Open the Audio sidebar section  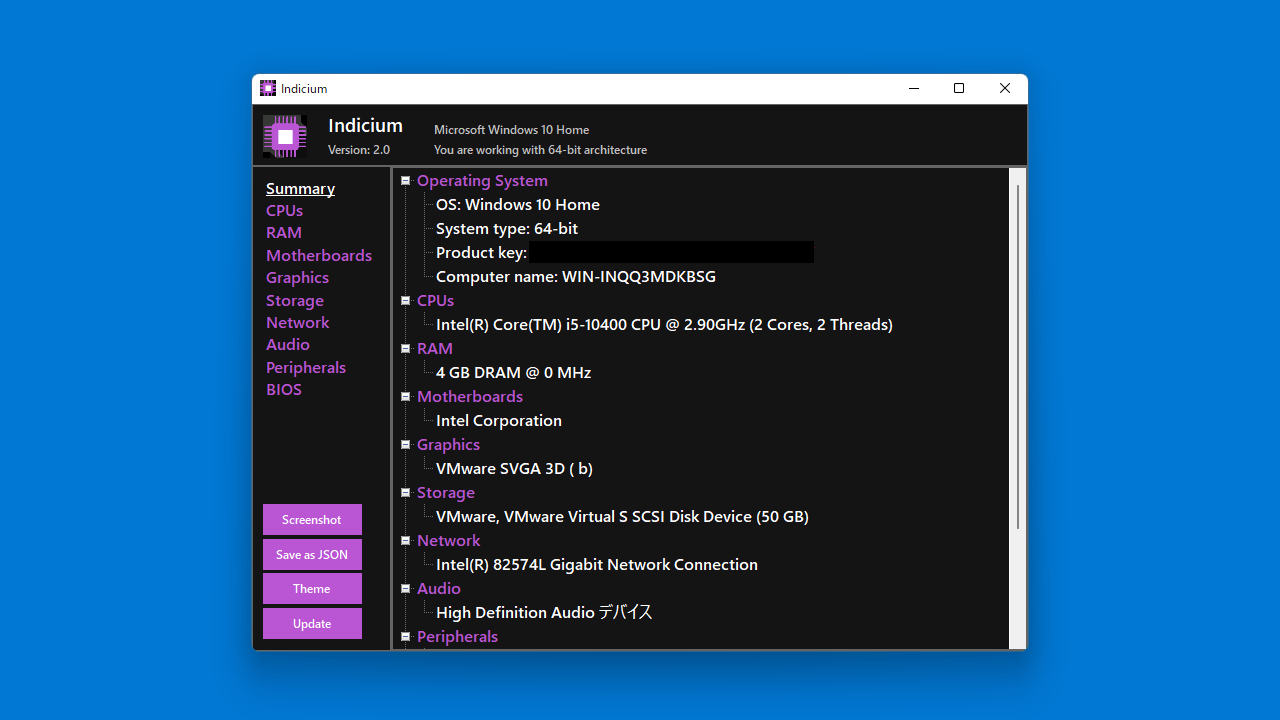(x=288, y=345)
